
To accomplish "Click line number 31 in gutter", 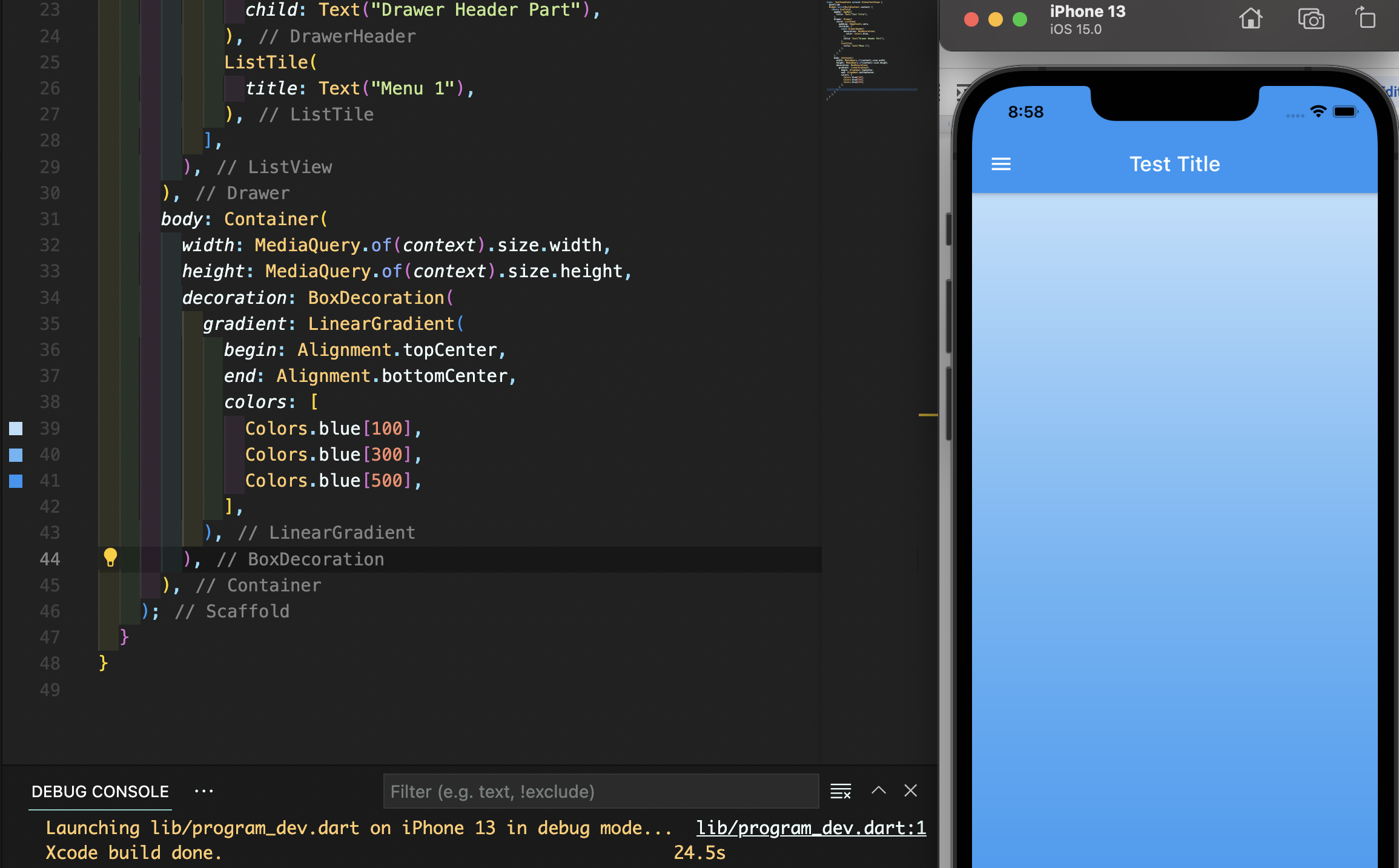I will [50, 219].
